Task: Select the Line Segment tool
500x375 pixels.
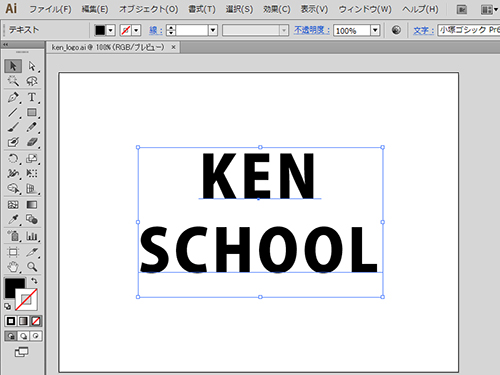Action: point(13,112)
